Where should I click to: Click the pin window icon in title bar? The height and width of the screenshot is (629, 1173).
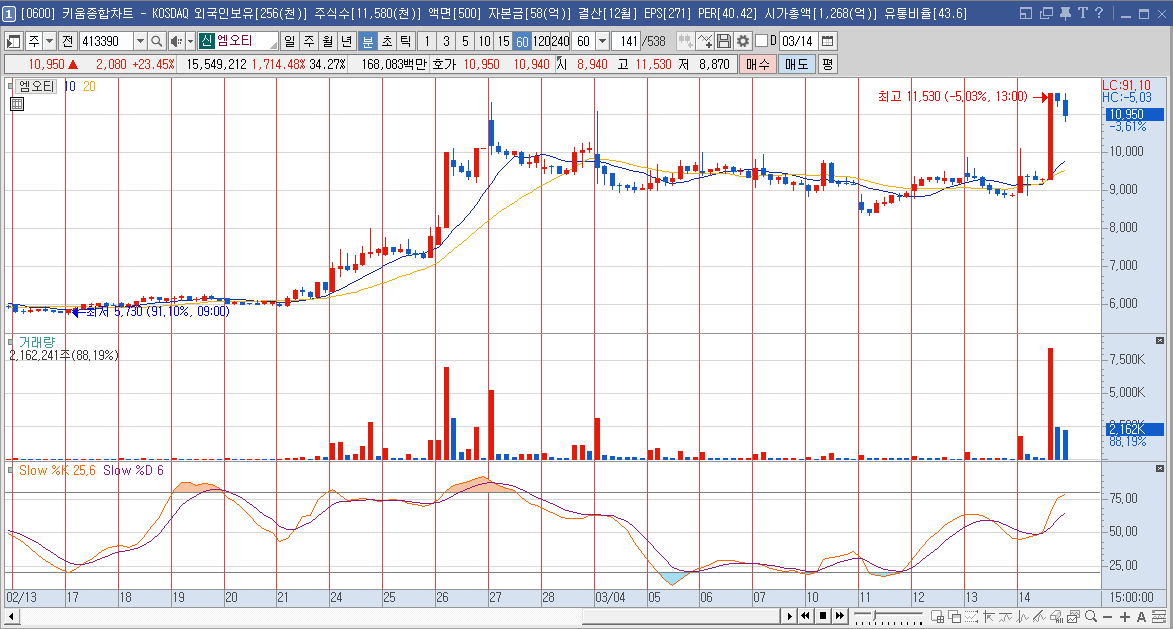tap(1065, 13)
